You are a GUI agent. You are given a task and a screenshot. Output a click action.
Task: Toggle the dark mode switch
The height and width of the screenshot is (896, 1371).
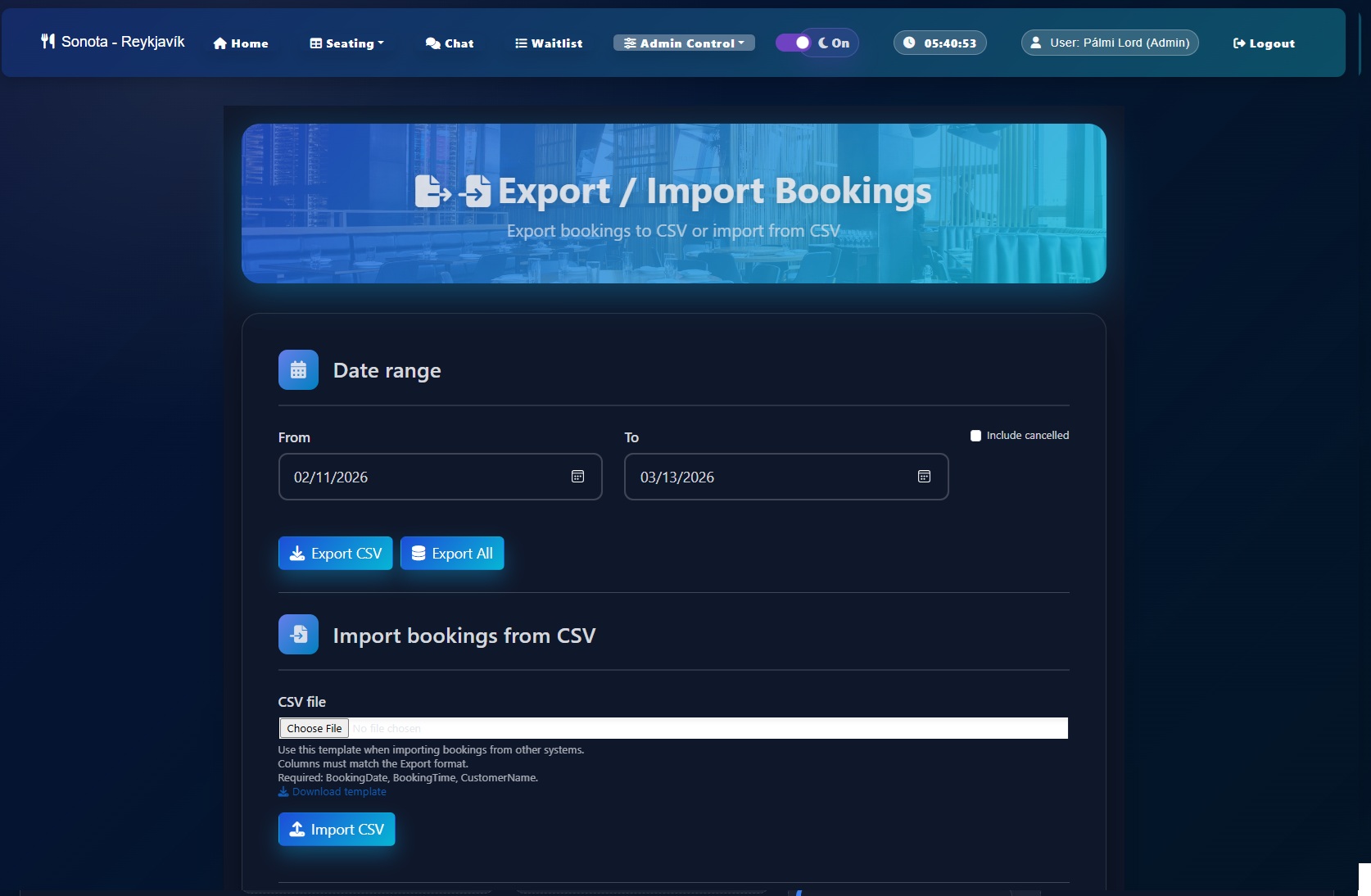(794, 43)
